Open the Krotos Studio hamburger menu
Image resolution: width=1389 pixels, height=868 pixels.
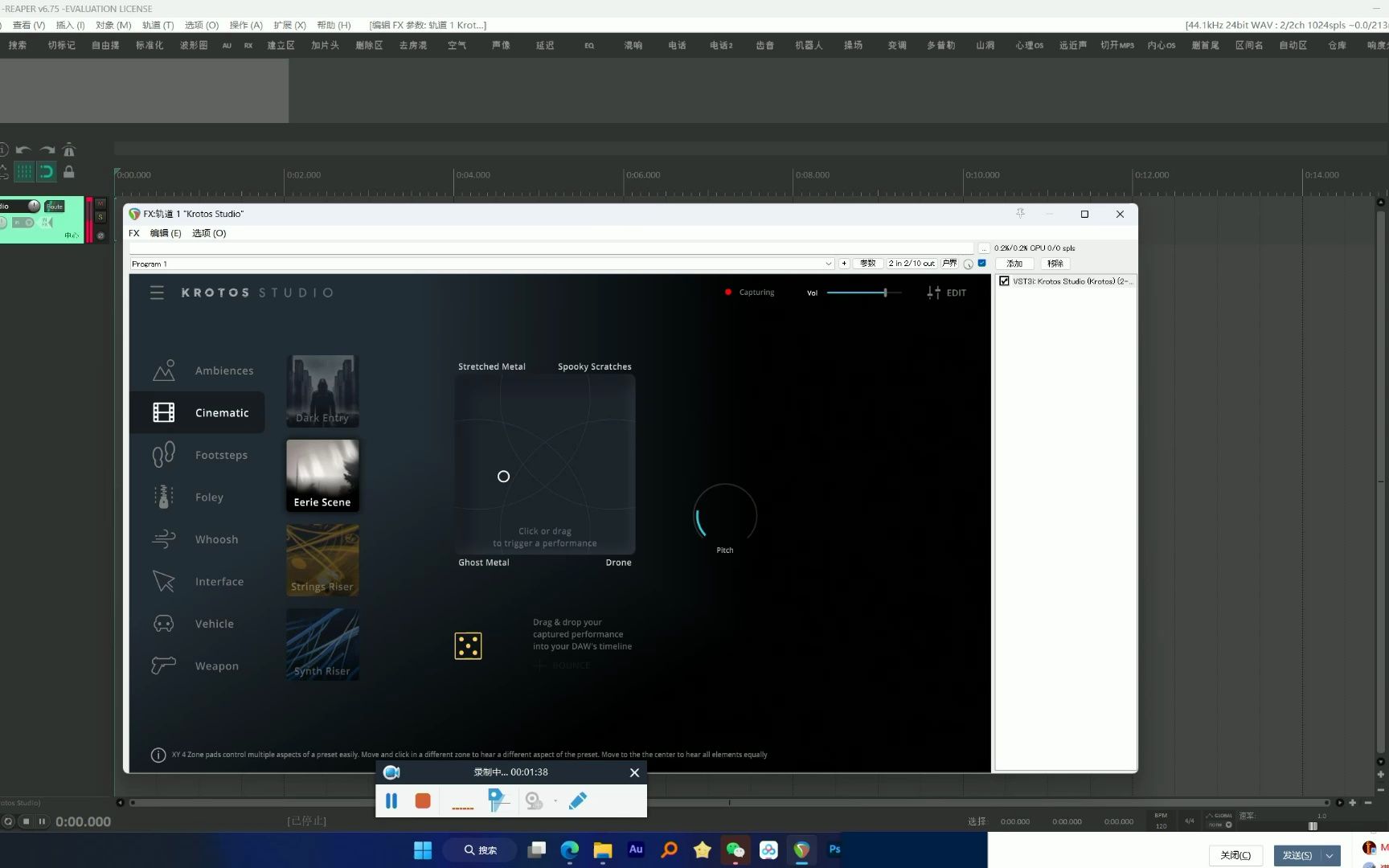[157, 293]
